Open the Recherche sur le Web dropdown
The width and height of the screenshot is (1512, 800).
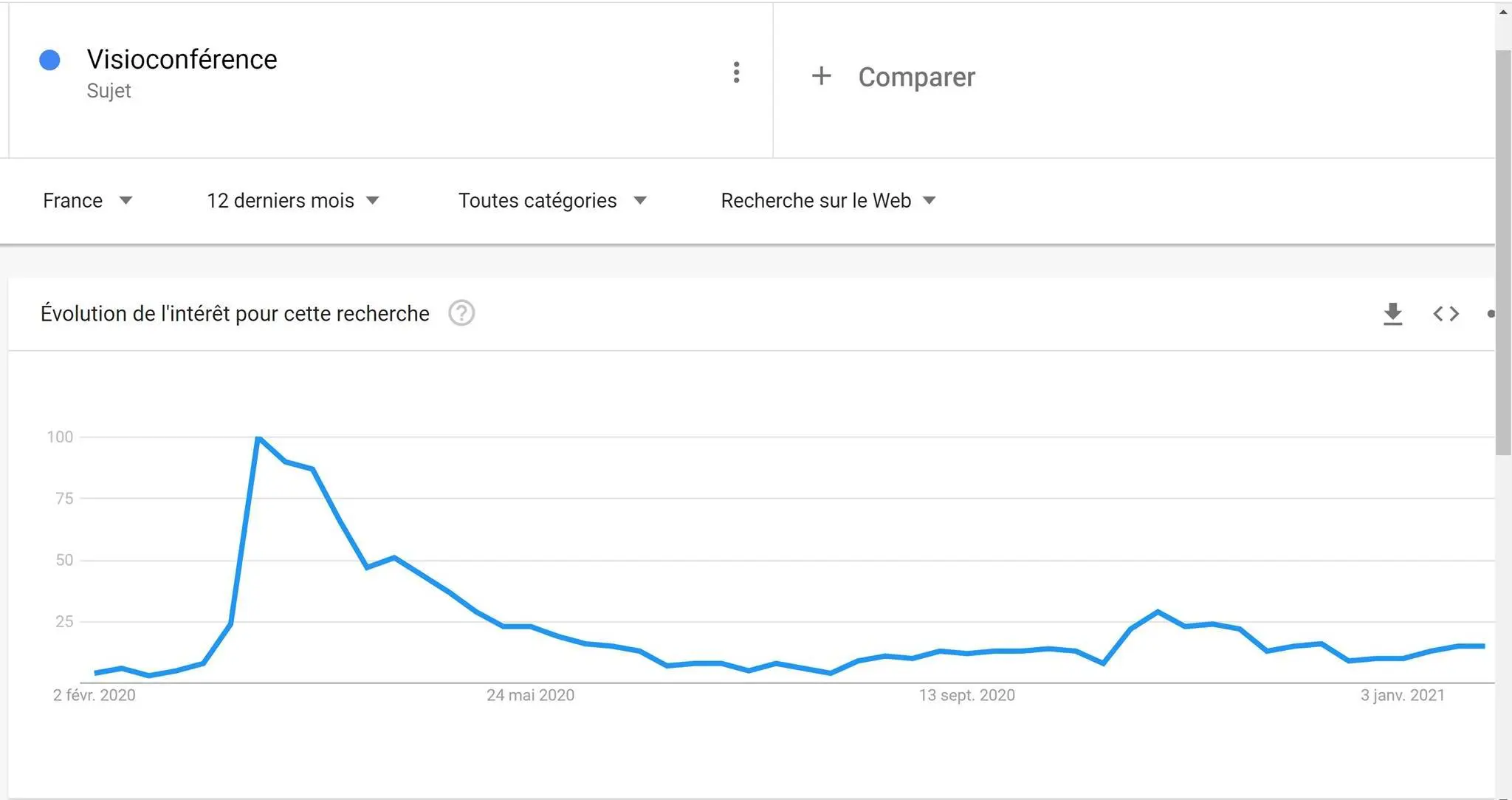[828, 200]
